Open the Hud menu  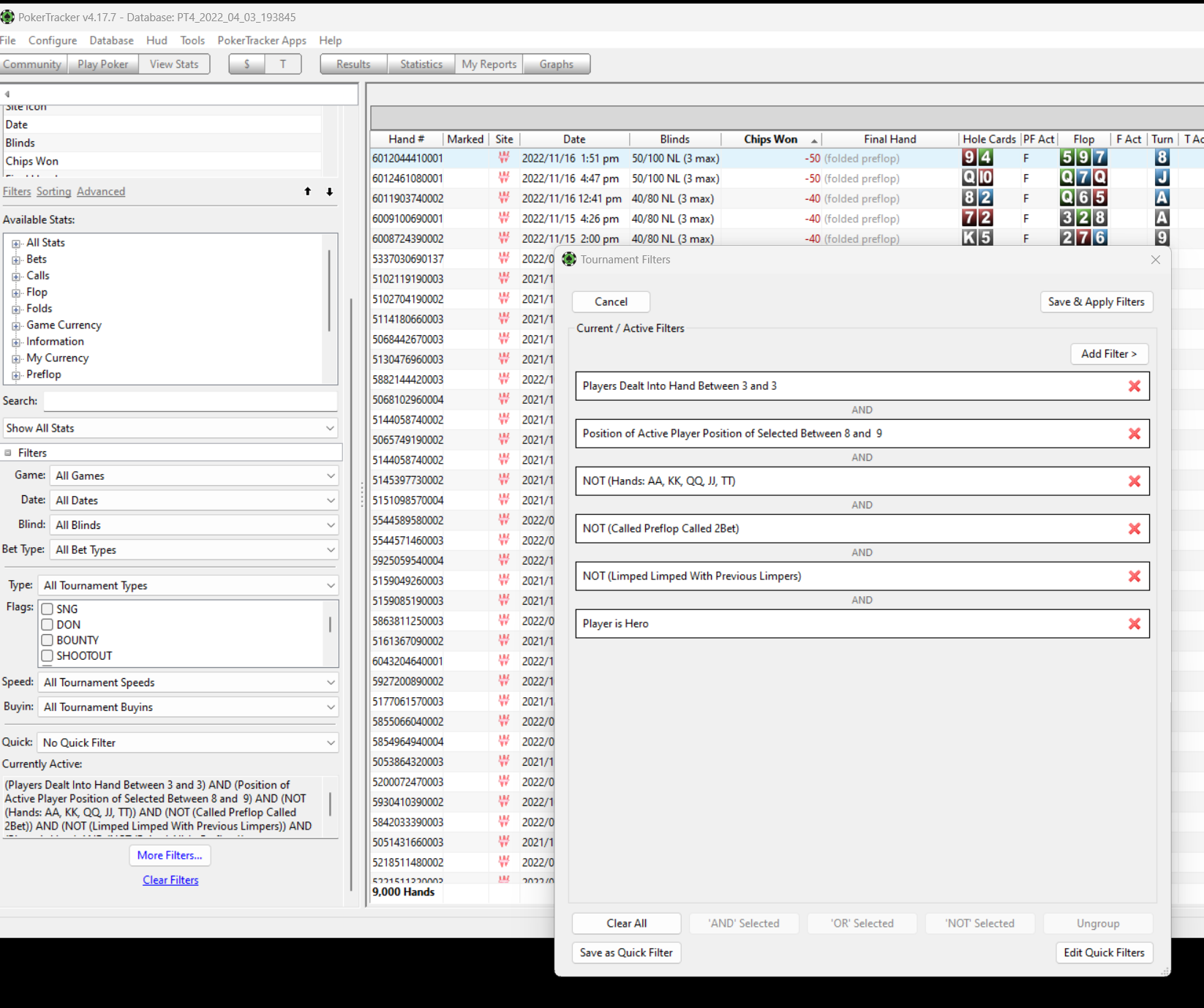(x=157, y=40)
